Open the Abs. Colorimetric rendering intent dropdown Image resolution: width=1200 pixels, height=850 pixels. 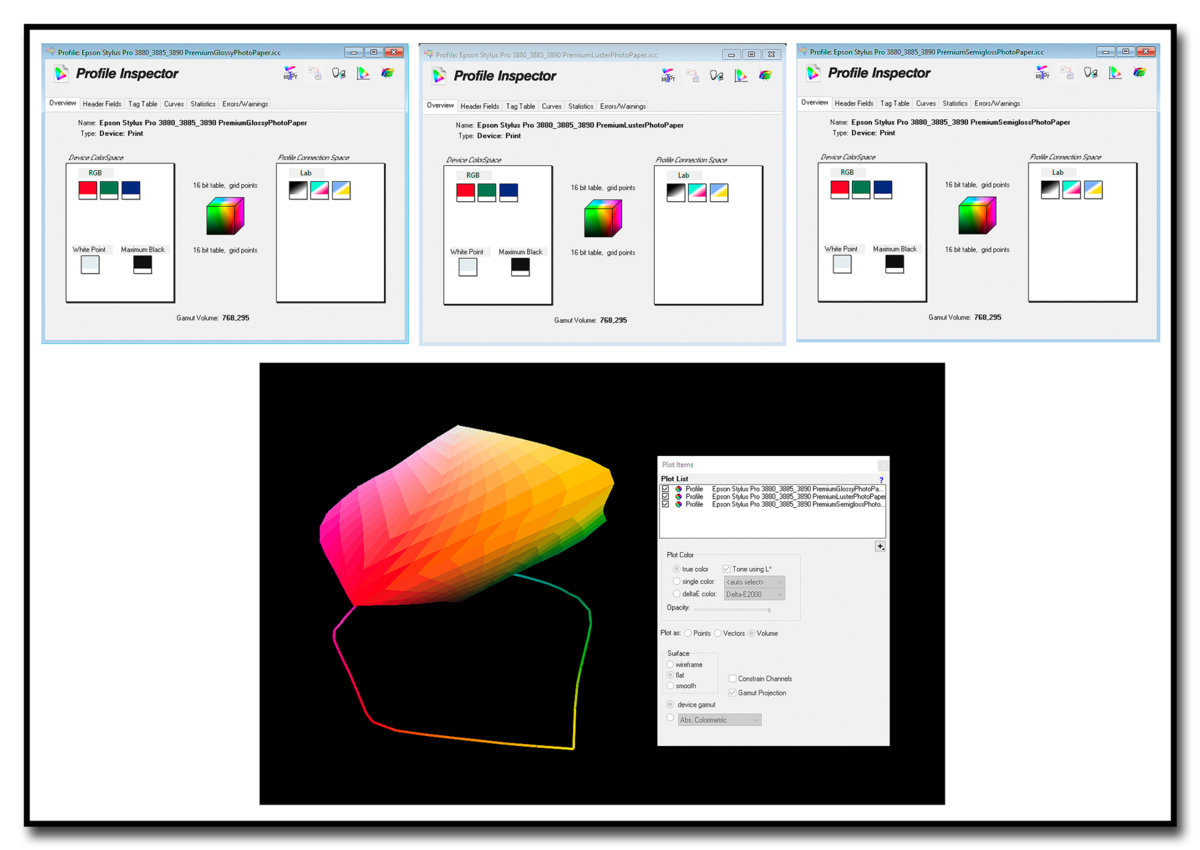coord(719,720)
